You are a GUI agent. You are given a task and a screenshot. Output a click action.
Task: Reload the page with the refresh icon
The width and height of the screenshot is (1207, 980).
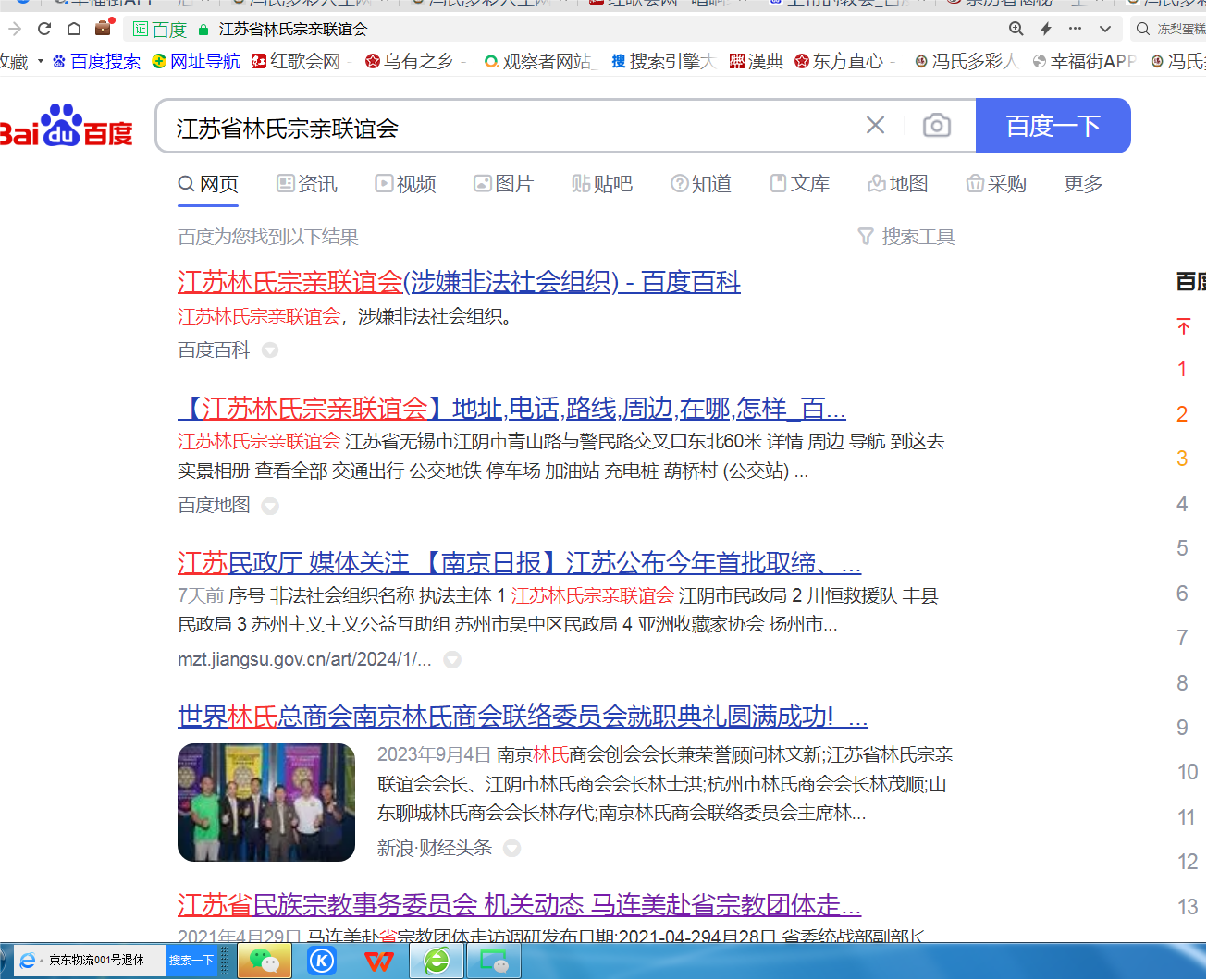point(43,29)
